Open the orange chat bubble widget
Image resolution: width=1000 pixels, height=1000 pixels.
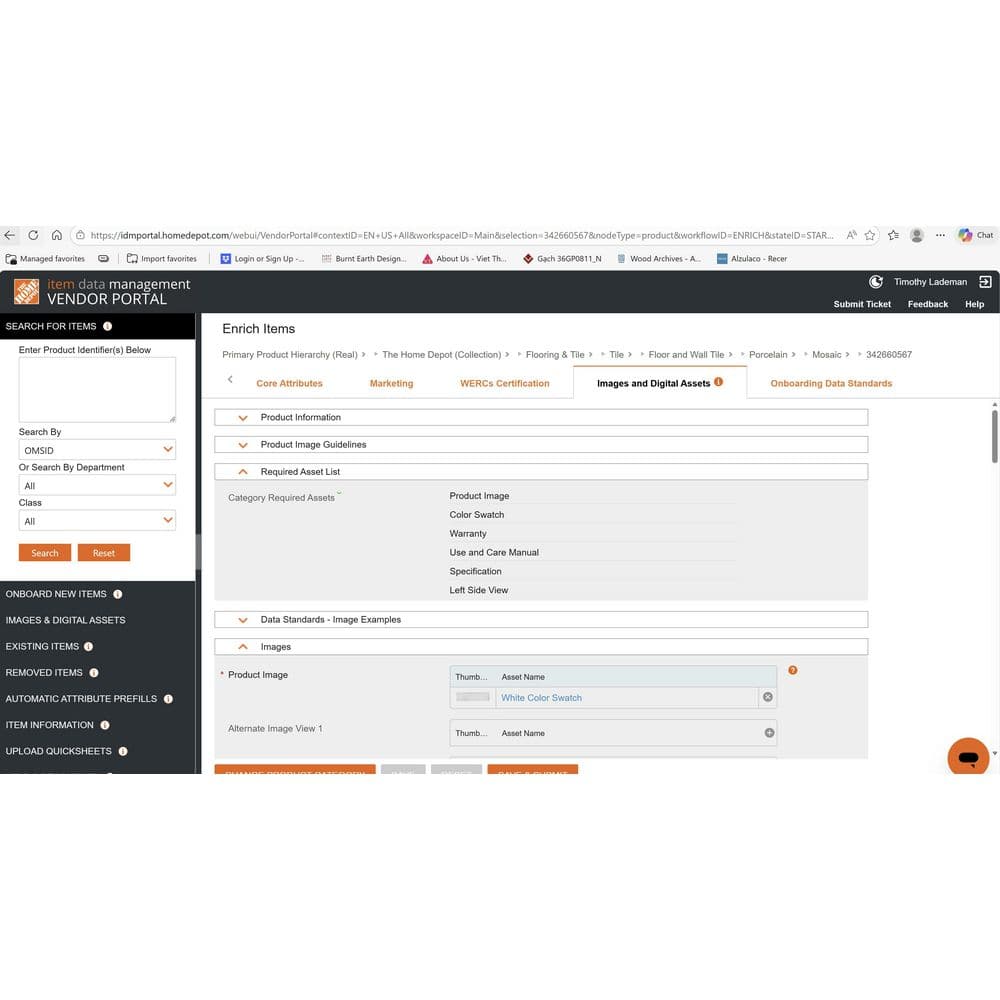point(967,757)
